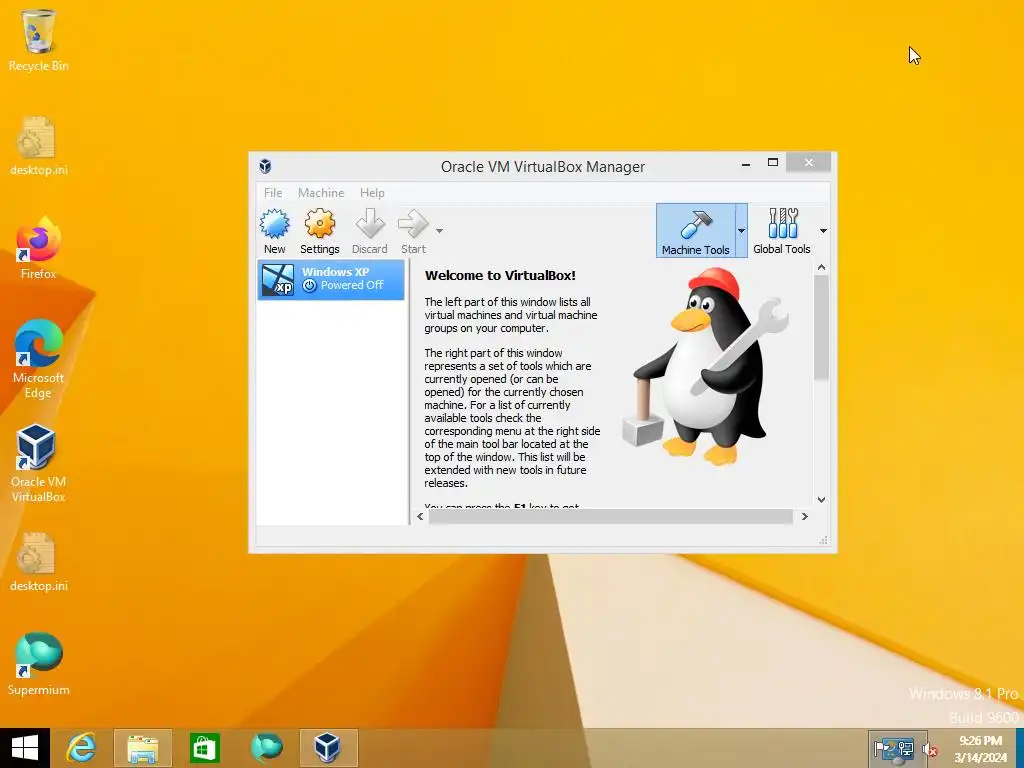
Task: Maximize the VirtualBox Manager window
Action: tap(773, 163)
